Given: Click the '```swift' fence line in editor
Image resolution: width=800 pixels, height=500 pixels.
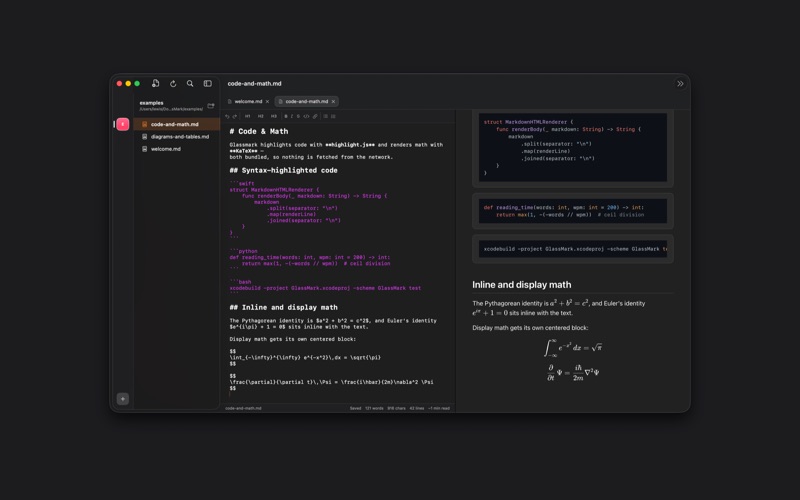Looking at the screenshot, I should [x=242, y=184].
